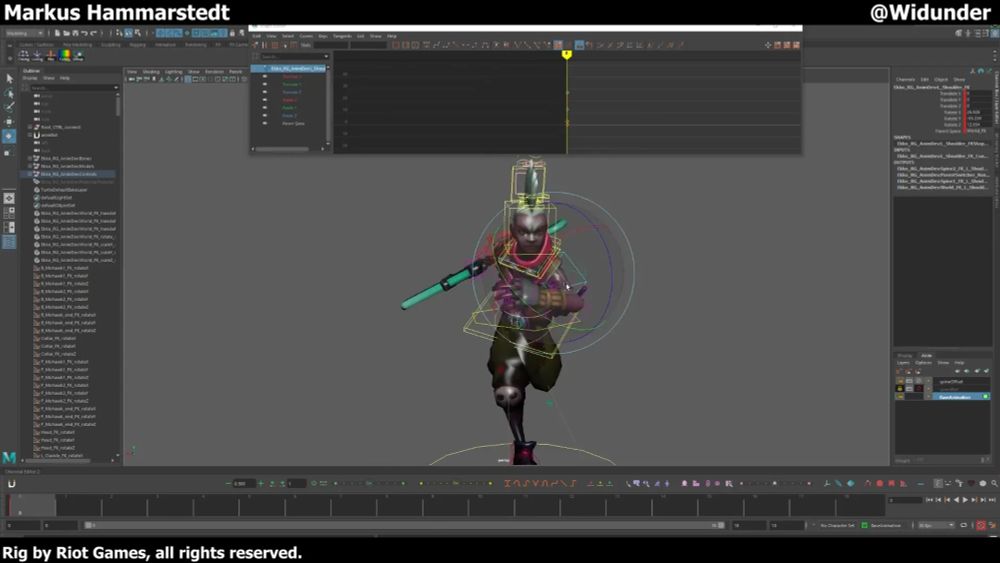
Task: Pick the Paint Selection tool
Action: pyautogui.click(x=9, y=106)
